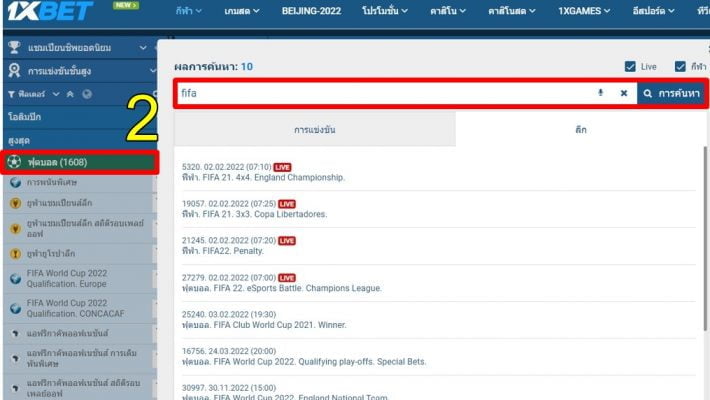Click the 1XBET logo
Image resolution: width=710 pixels, height=400 pixels.
pyautogui.click(x=50, y=11)
